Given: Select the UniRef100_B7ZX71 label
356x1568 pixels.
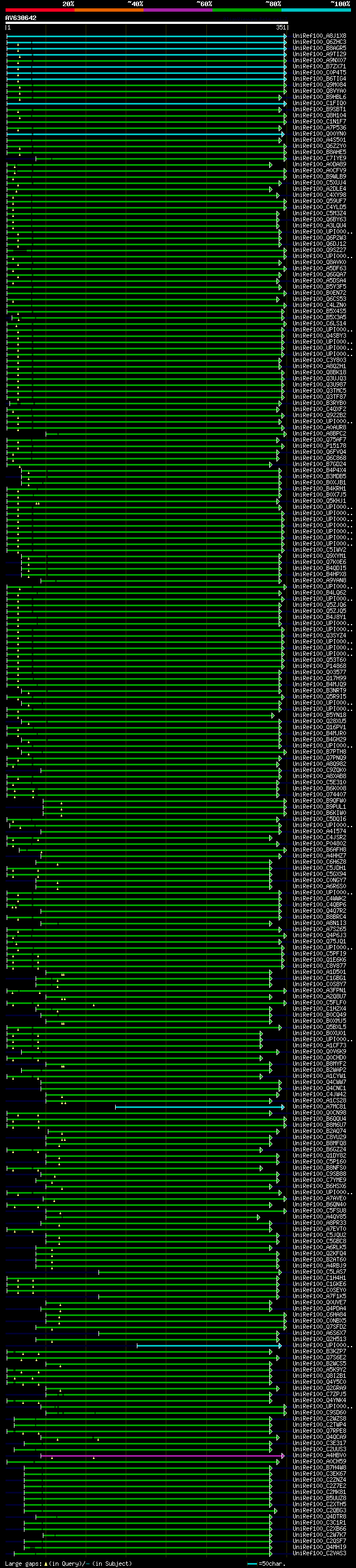Looking at the screenshot, I should (x=319, y=66).
